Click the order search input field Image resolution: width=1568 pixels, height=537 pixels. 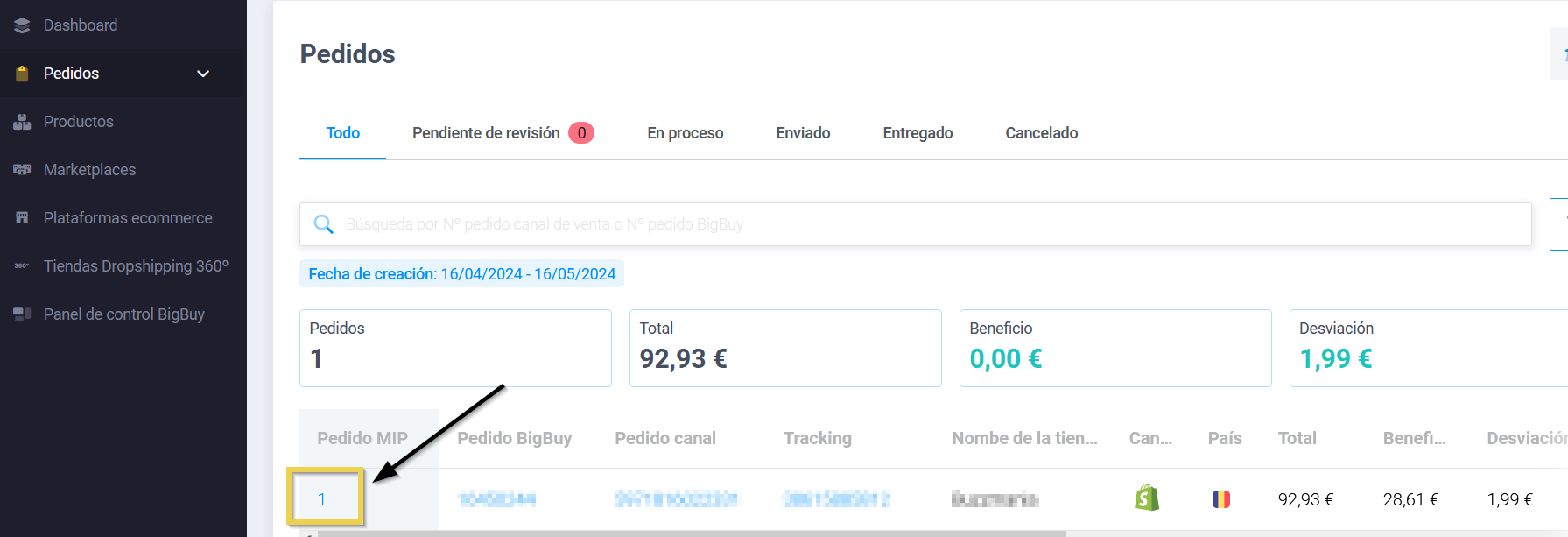coord(928,224)
